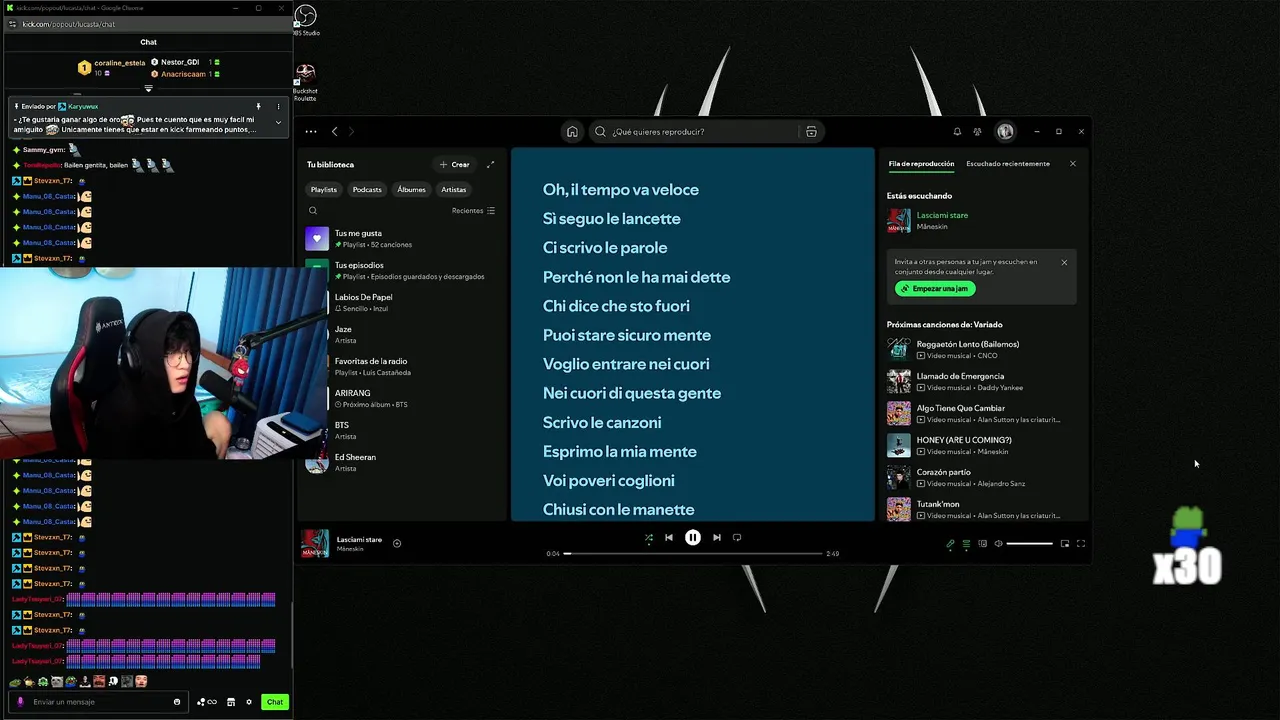1280x720 pixels.
Task: Send message with green Chat button
Action: click(275, 702)
